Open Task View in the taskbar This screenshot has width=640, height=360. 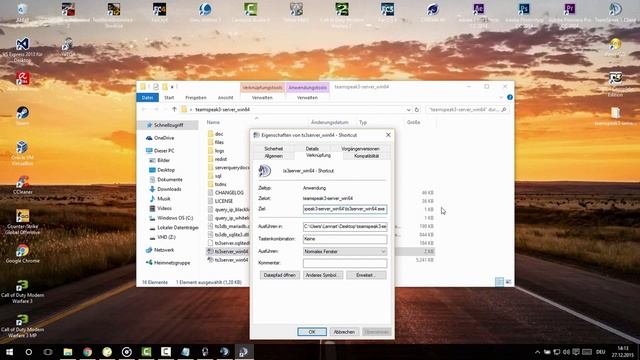click(x=48, y=352)
